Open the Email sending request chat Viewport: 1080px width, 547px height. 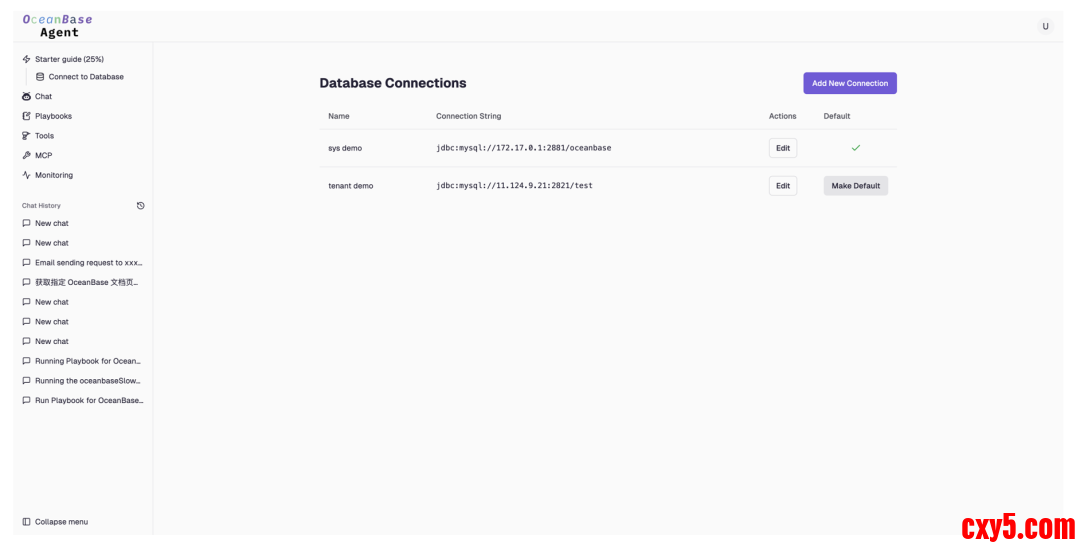click(88, 263)
